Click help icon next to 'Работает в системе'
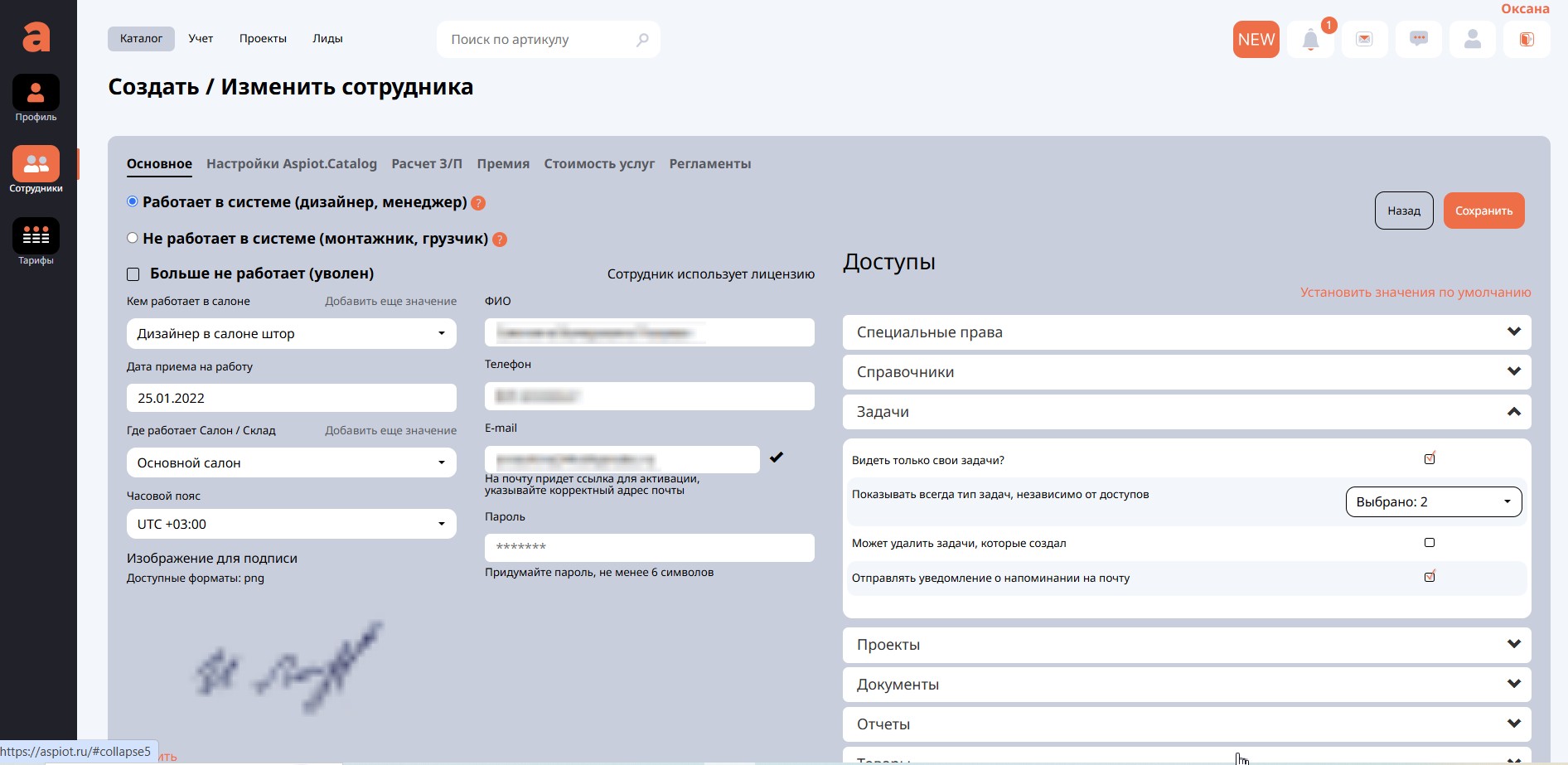The height and width of the screenshot is (765, 1568). pos(478,203)
